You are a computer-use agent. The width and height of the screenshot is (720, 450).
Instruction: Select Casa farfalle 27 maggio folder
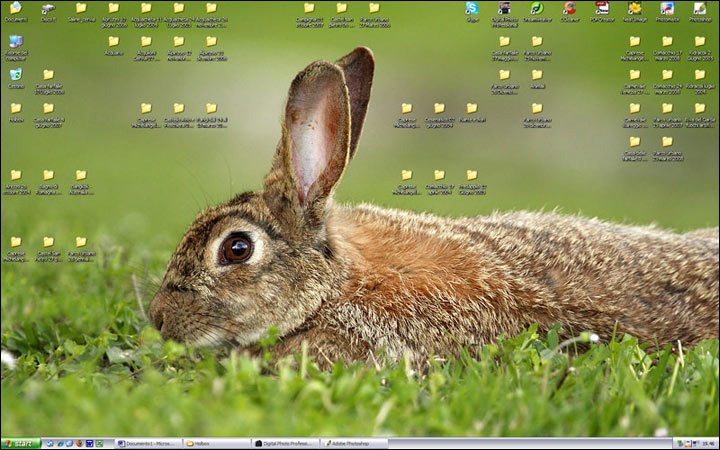(x=504, y=48)
